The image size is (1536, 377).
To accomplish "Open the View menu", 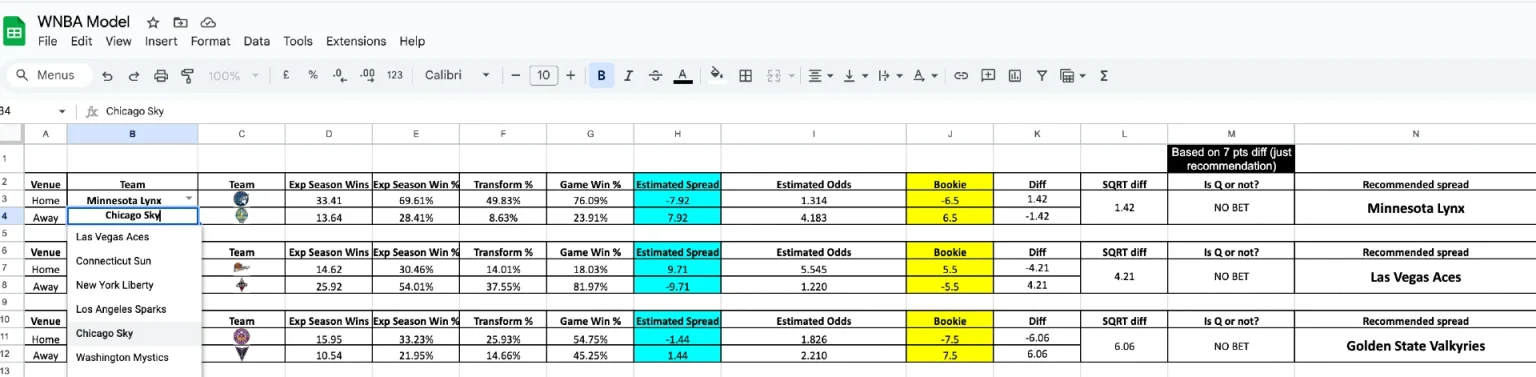I will click(119, 42).
